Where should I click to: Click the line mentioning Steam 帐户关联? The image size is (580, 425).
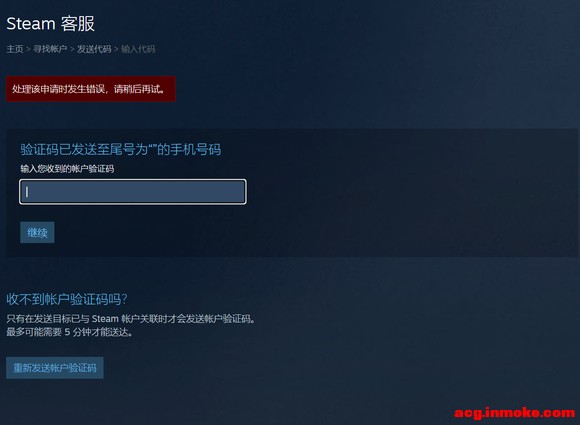pyautogui.click(x=131, y=318)
